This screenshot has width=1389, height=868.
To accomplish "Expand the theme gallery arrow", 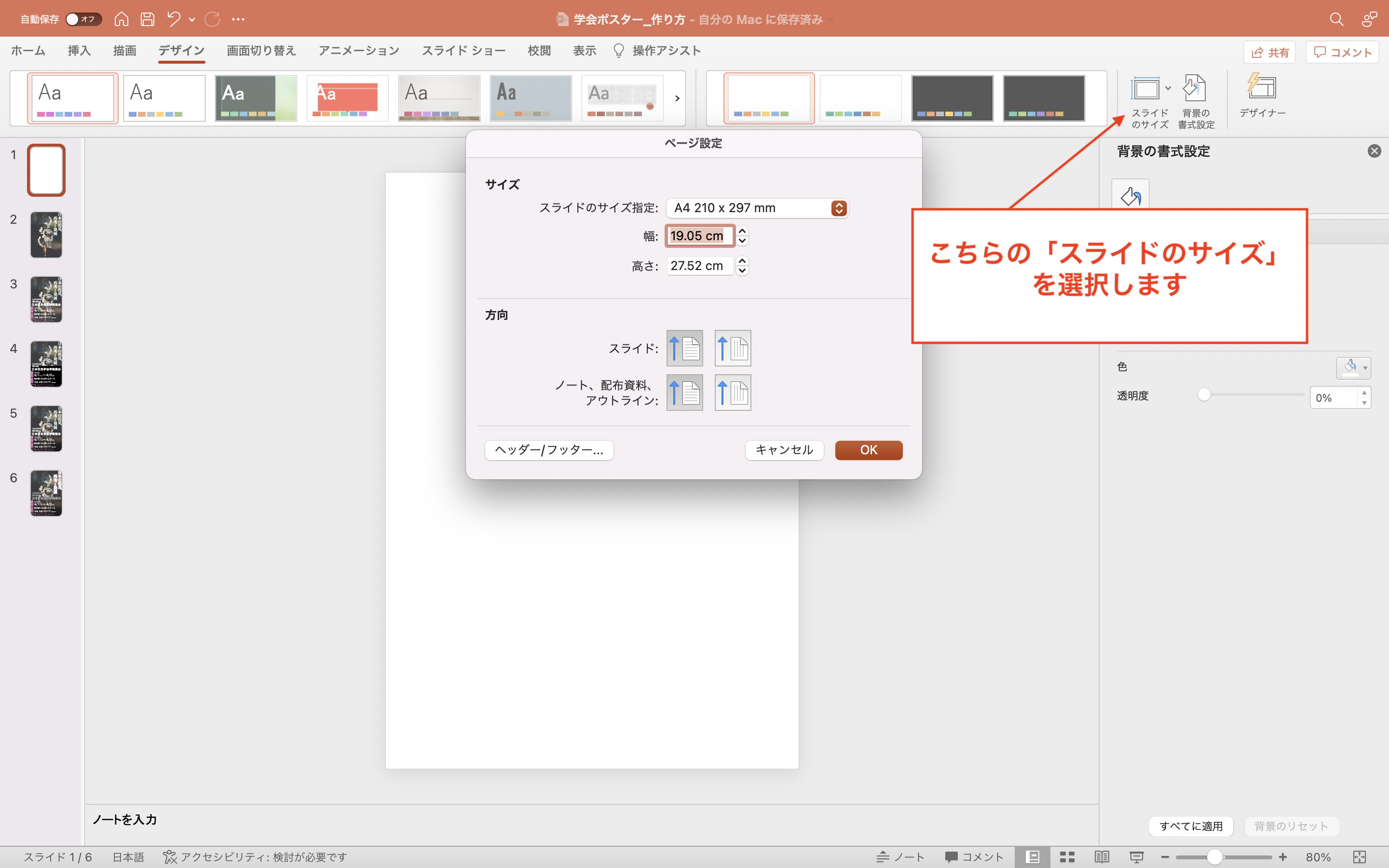I will point(677,98).
